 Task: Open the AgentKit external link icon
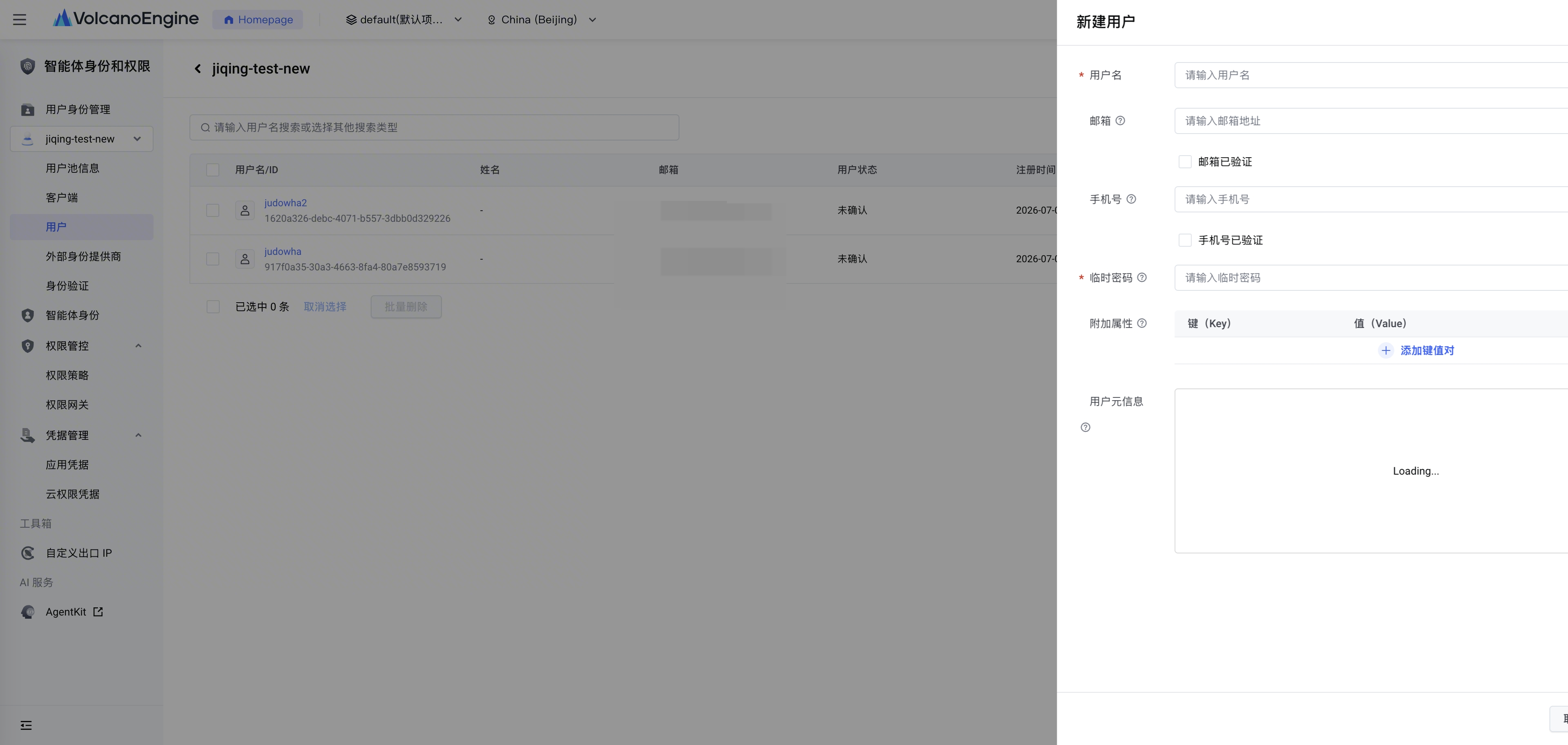98,612
